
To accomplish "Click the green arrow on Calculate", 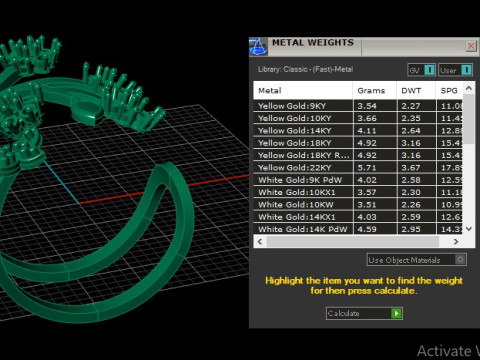I will click(396, 313).
